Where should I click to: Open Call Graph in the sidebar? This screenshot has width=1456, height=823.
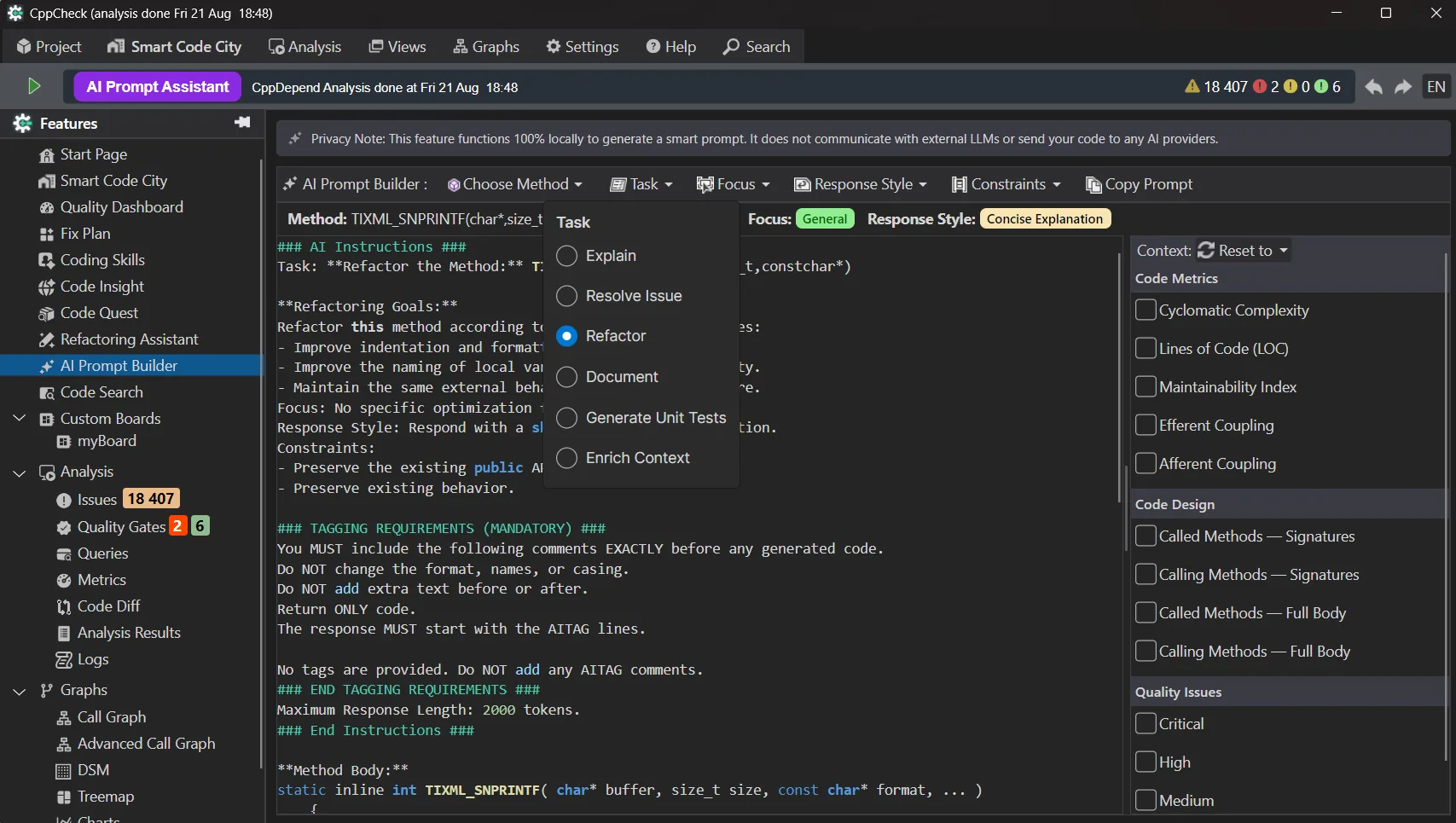click(x=102, y=717)
